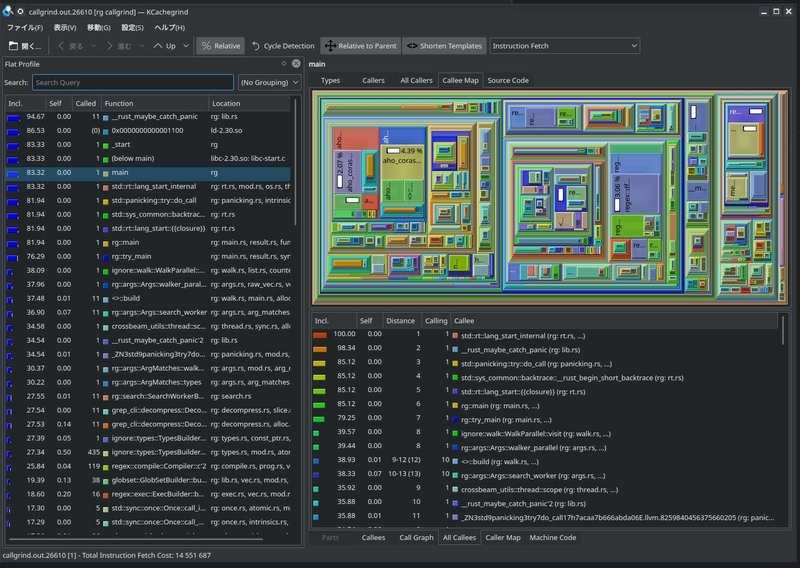The width and height of the screenshot is (800, 568).
Task: Expand the Back button history arrow
Action: click(x=93, y=46)
